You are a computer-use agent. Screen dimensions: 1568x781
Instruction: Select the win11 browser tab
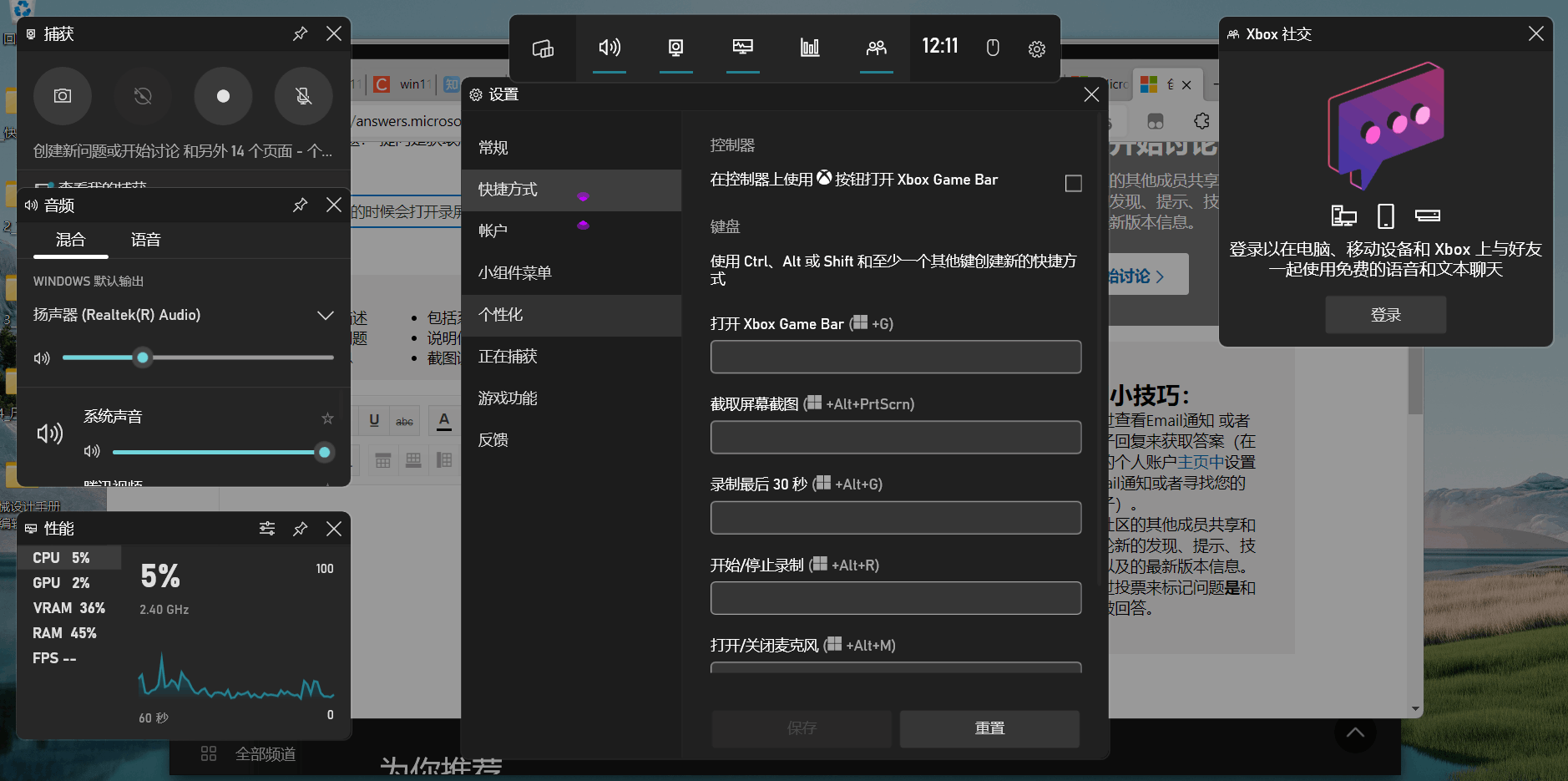tap(404, 84)
